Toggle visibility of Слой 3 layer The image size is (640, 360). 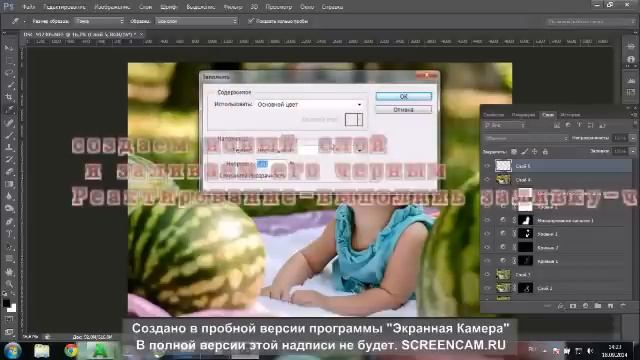(x=487, y=275)
